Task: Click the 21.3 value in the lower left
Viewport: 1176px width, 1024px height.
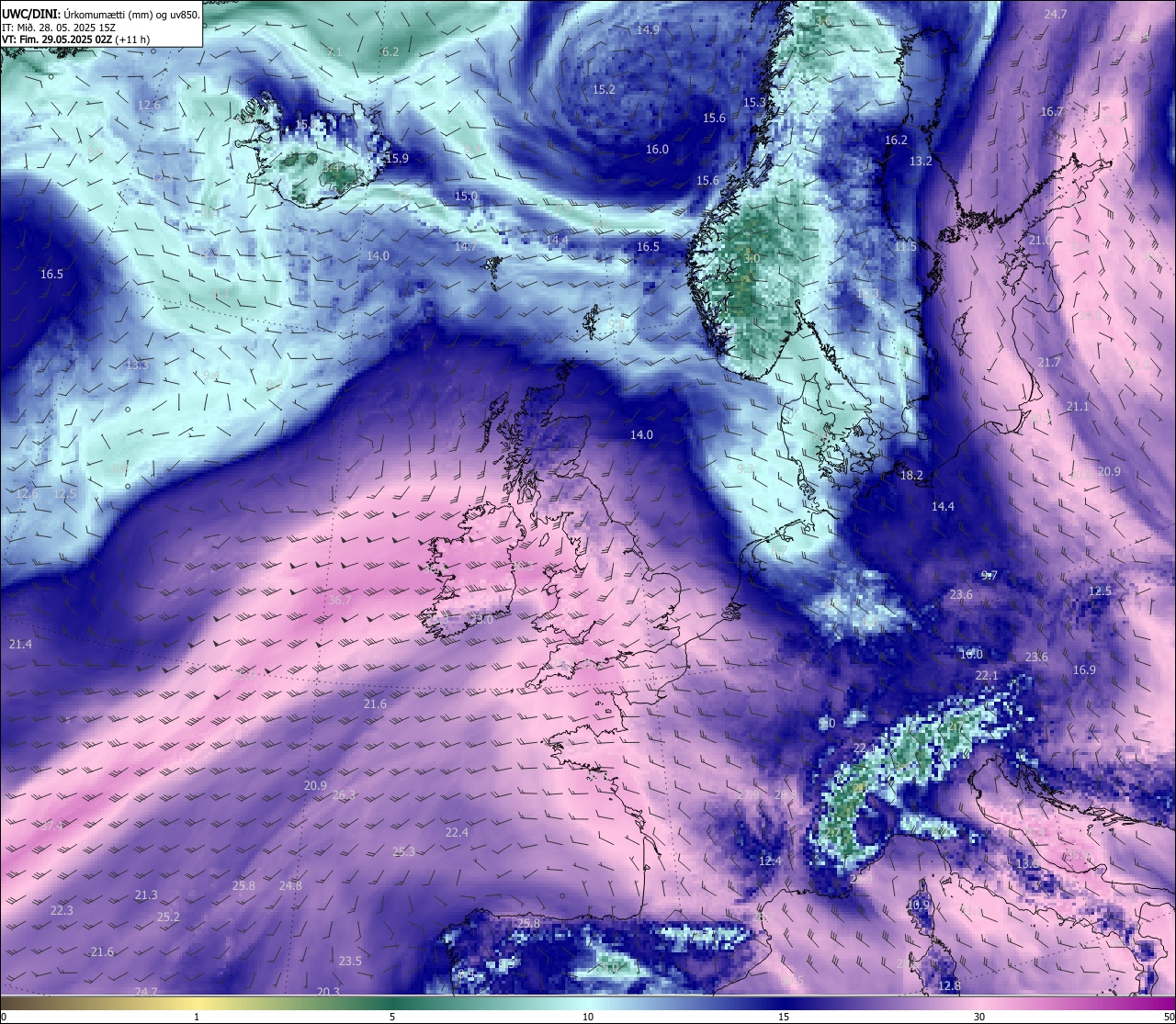Action: pos(146,895)
